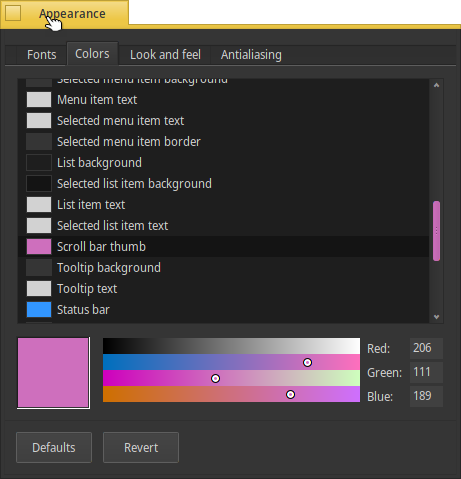Click the blue channel slider handle
This screenshot has height=479, width=461.
[x=290, y=394]
